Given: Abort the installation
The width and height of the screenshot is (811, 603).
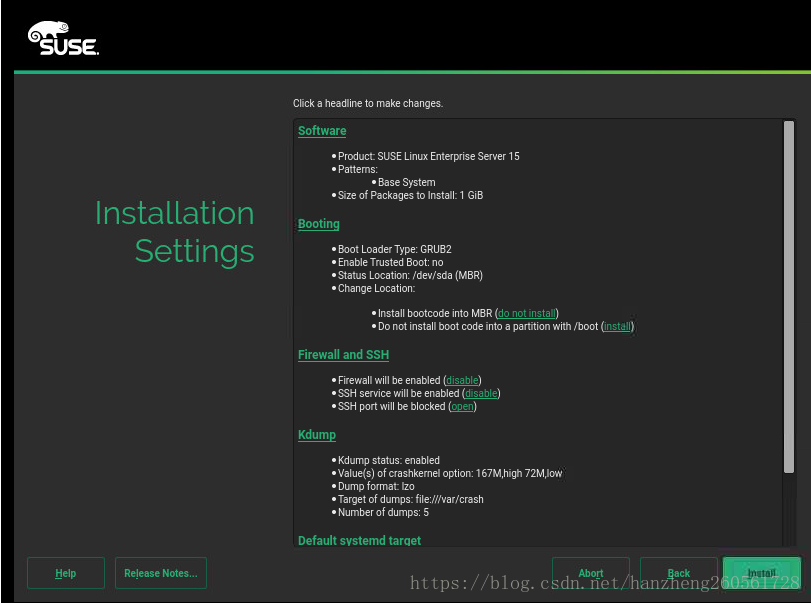Looking at the screenshot, I should 591,573.
